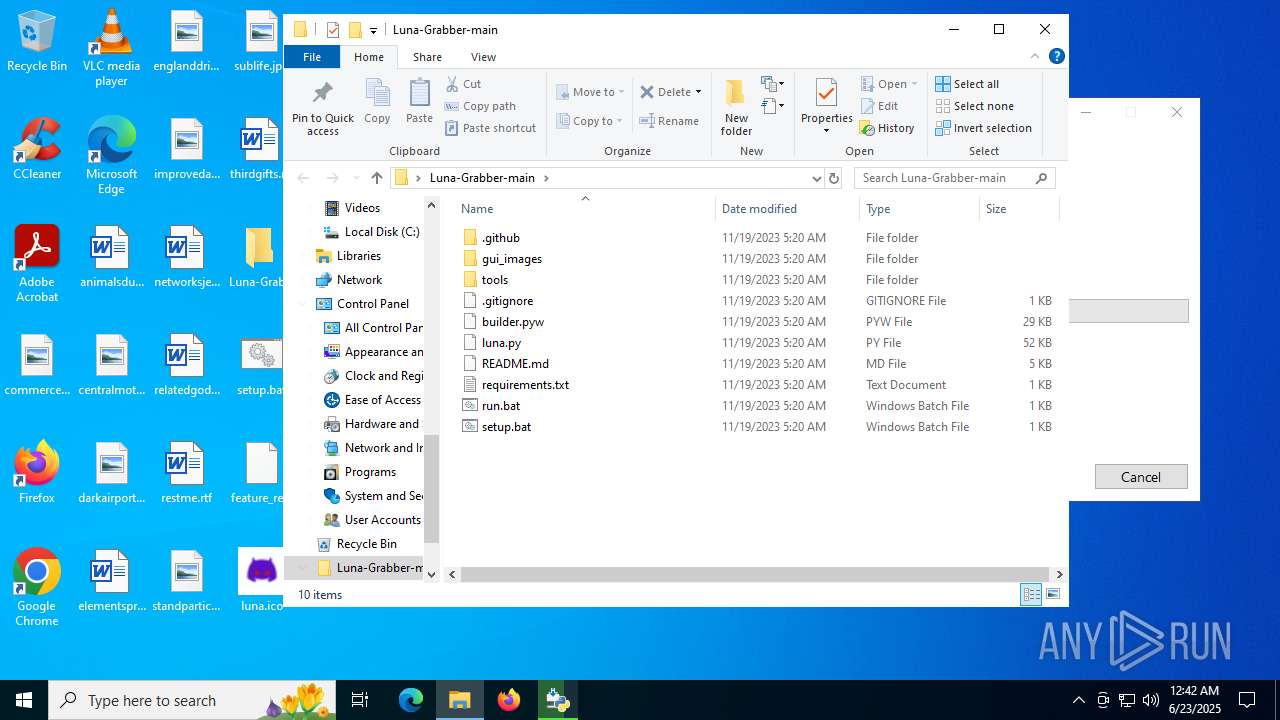Open the File menu tab
The height and width of the screenshot is (720, 1280).
312,57
